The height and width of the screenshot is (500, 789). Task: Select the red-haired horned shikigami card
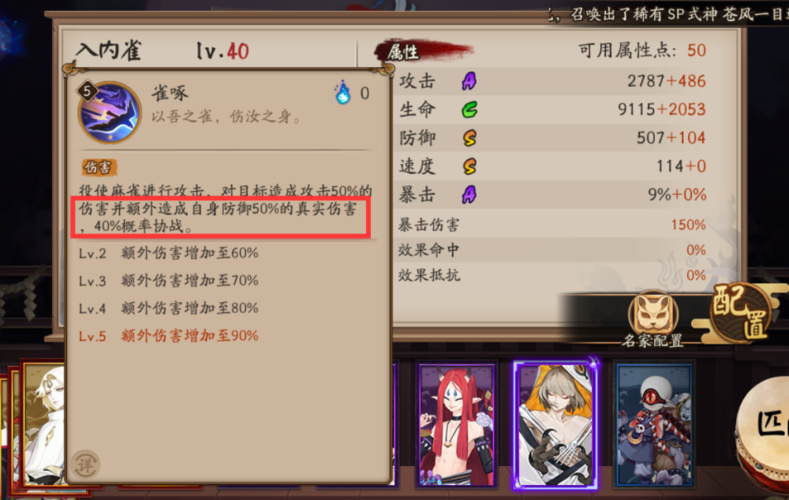tap(457, 425)
